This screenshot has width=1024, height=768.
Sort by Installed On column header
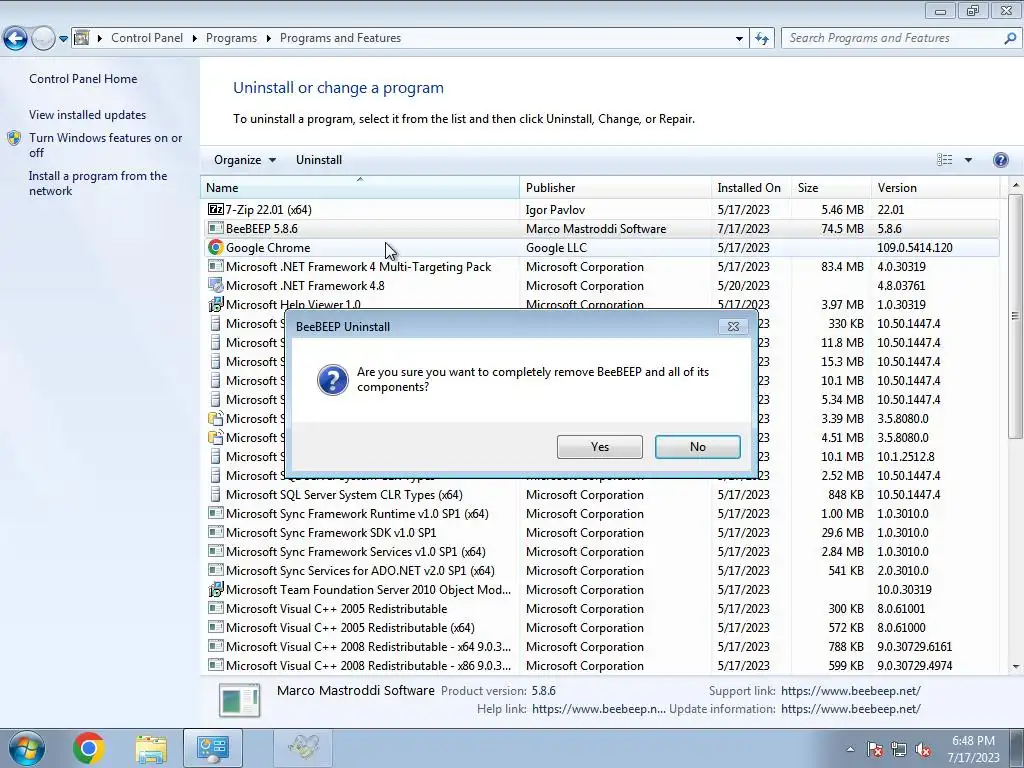click(x=751, y=187)
